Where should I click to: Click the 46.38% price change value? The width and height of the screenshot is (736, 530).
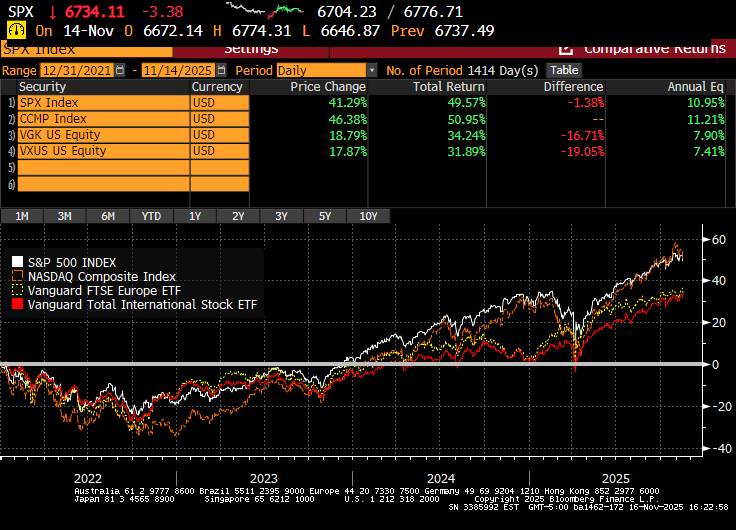click(347, 119)
